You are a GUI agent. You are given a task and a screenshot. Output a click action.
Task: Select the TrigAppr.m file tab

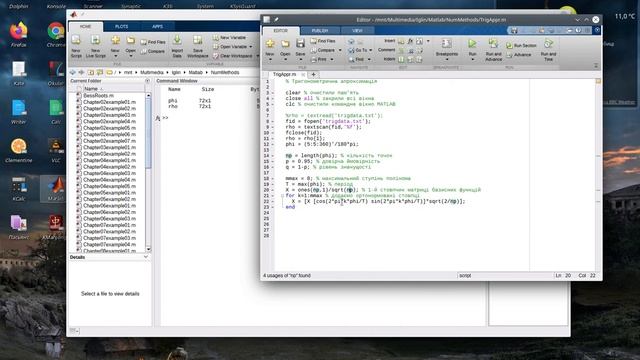point(285,75)
